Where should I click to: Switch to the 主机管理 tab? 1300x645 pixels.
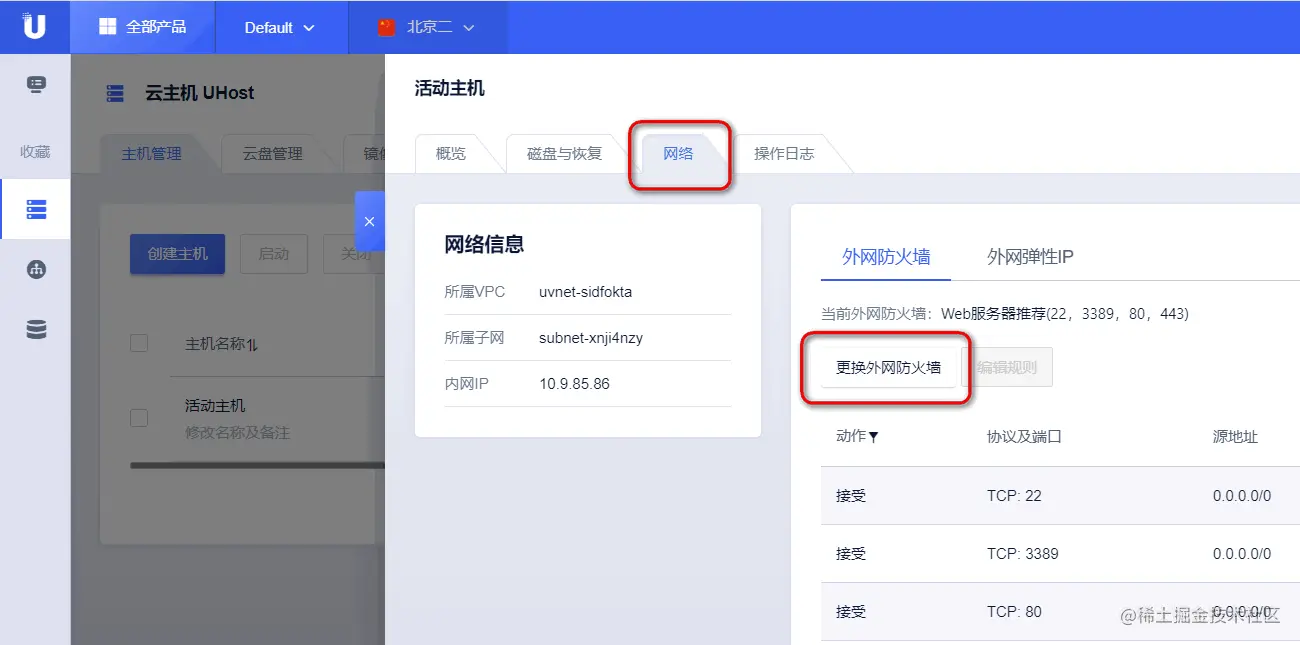152,154
